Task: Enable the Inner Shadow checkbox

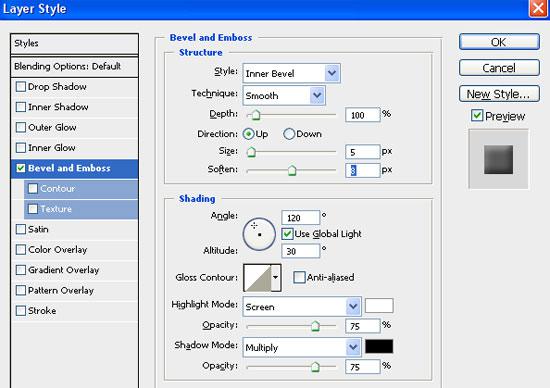Action: point(21,107)
